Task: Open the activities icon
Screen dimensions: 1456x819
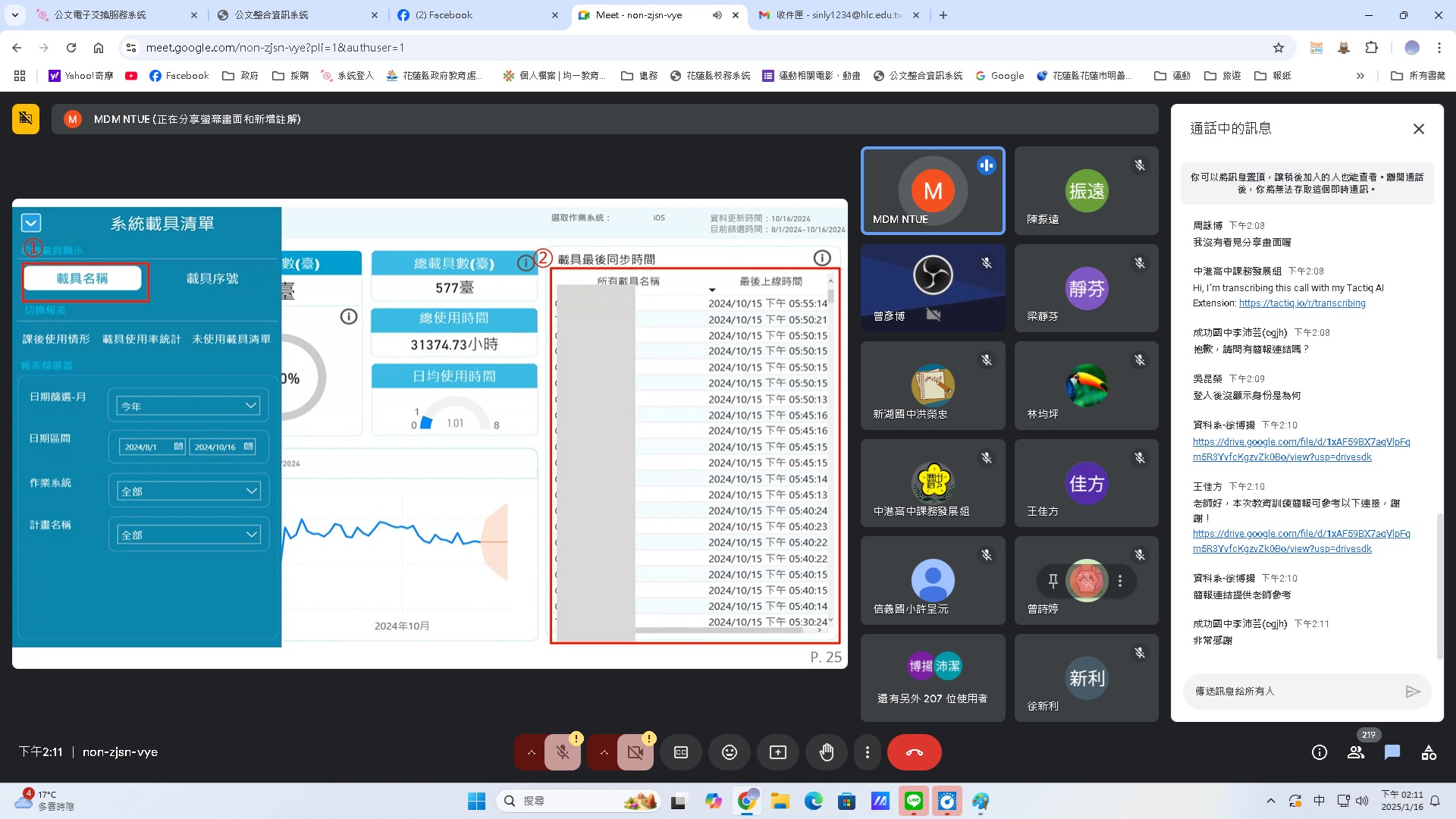Action: pyautogui.click(x=1429, y=752)
